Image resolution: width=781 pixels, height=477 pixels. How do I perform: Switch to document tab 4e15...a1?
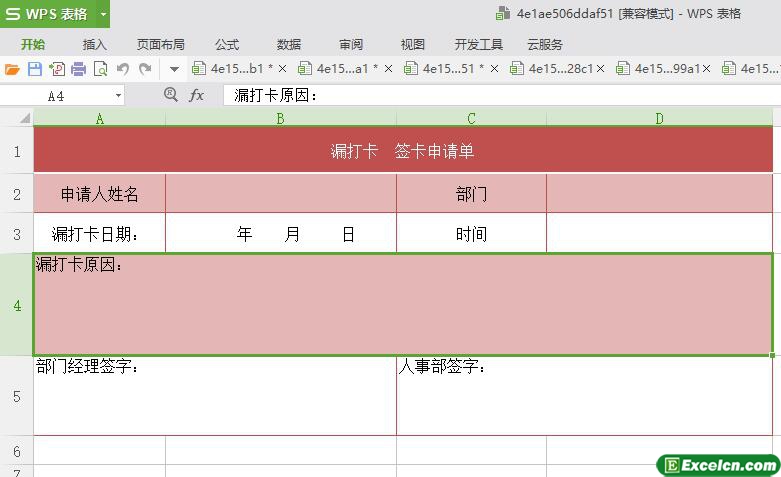[x=338, y=69]
